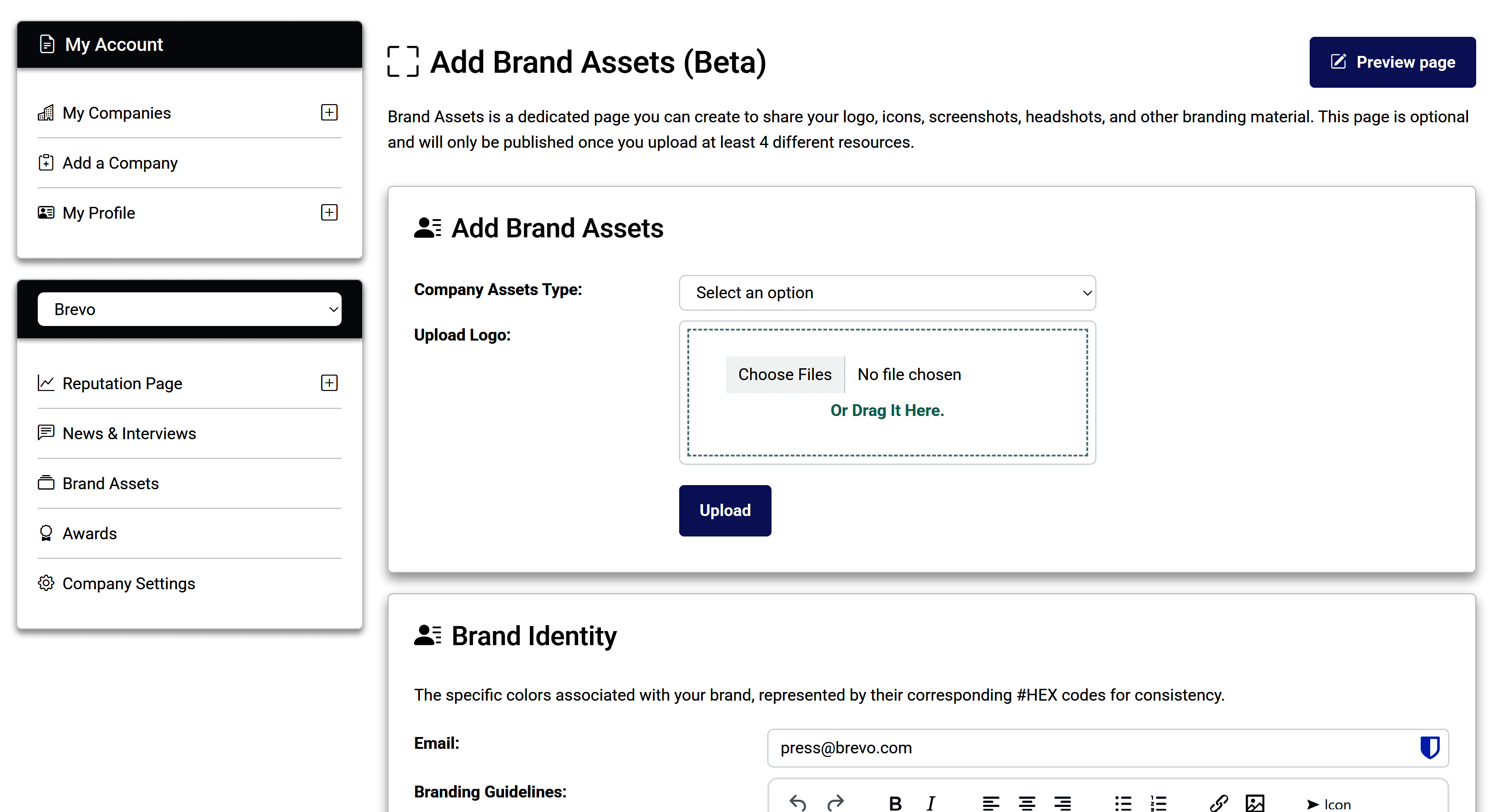This screenshot has height=812, width=1493.
Task: Expand the My Companies submenu
Action: point(329,112)
